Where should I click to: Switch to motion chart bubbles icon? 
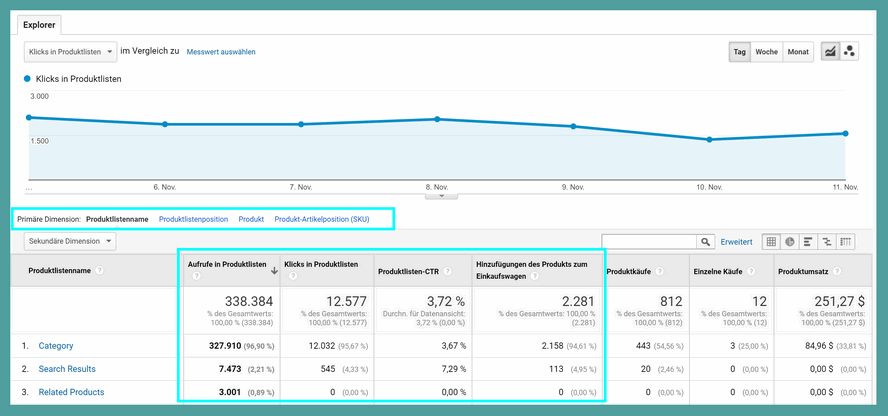coord(849,52)
